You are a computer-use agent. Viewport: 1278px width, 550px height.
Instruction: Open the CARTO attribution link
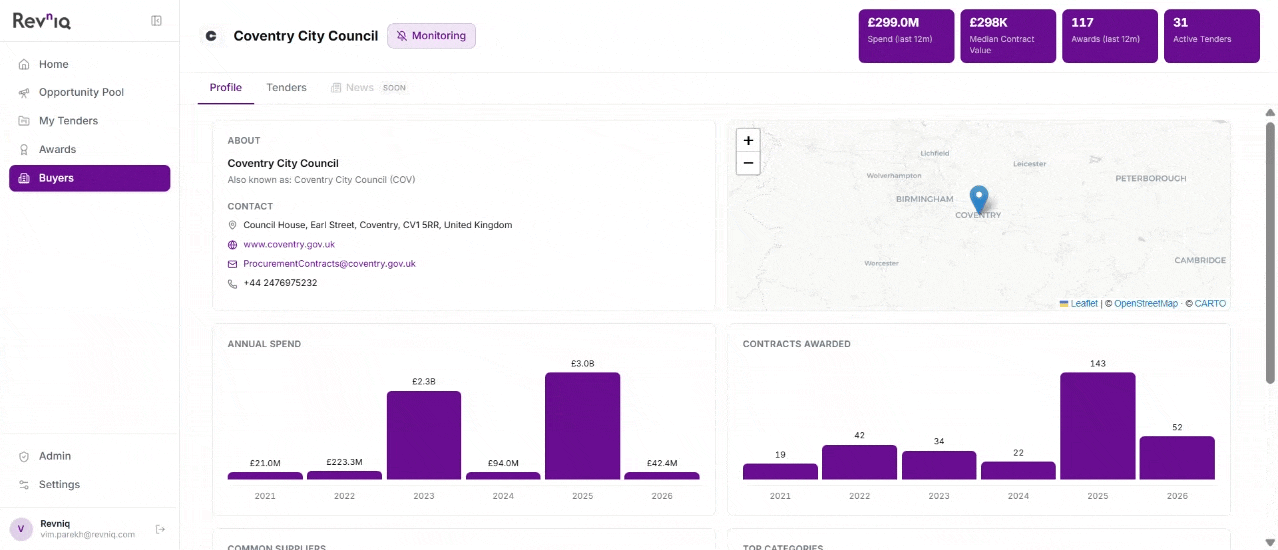tap(1210, 304)
